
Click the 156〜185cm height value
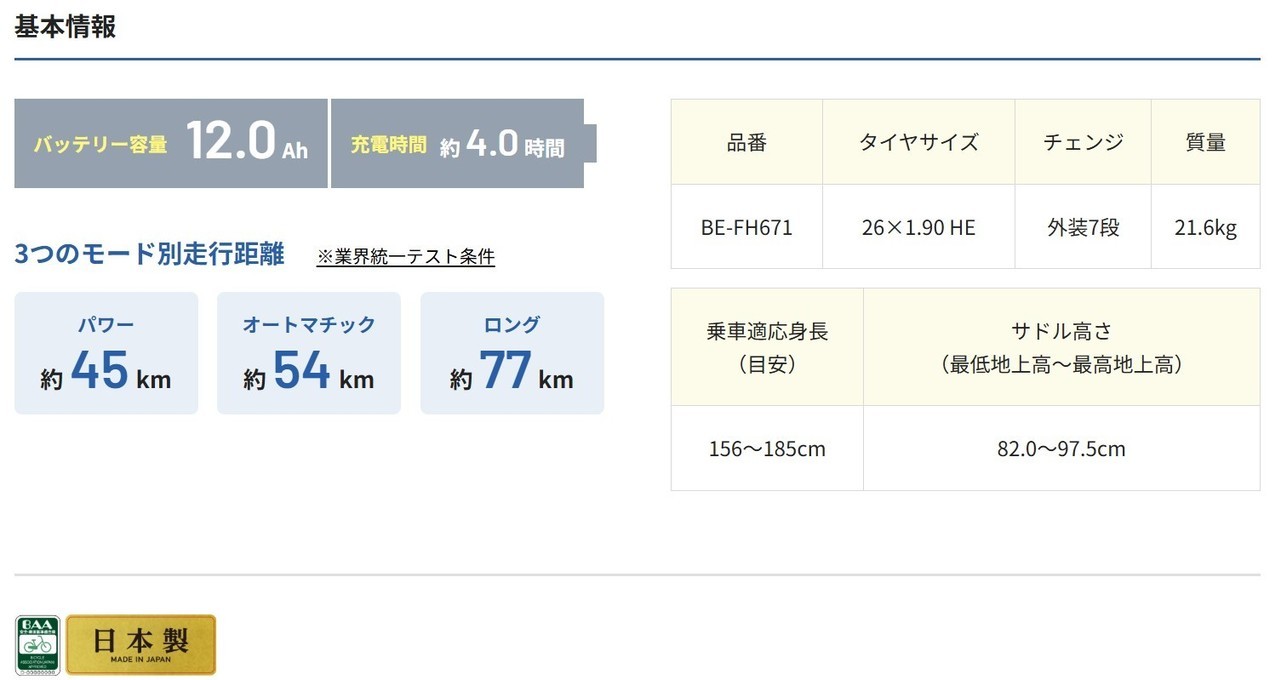[767, 449]
